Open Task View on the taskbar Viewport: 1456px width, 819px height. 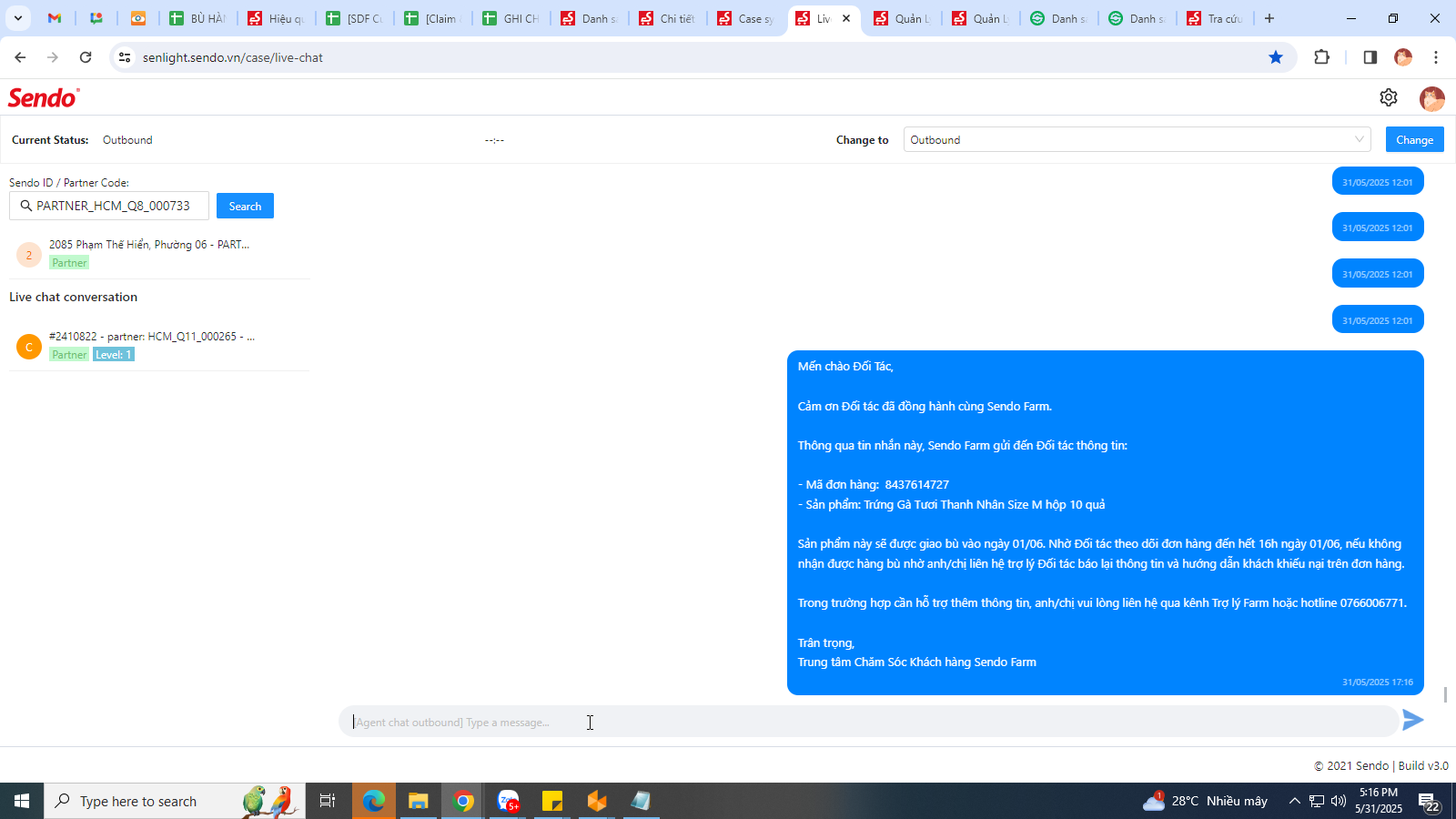coord(328,801)
